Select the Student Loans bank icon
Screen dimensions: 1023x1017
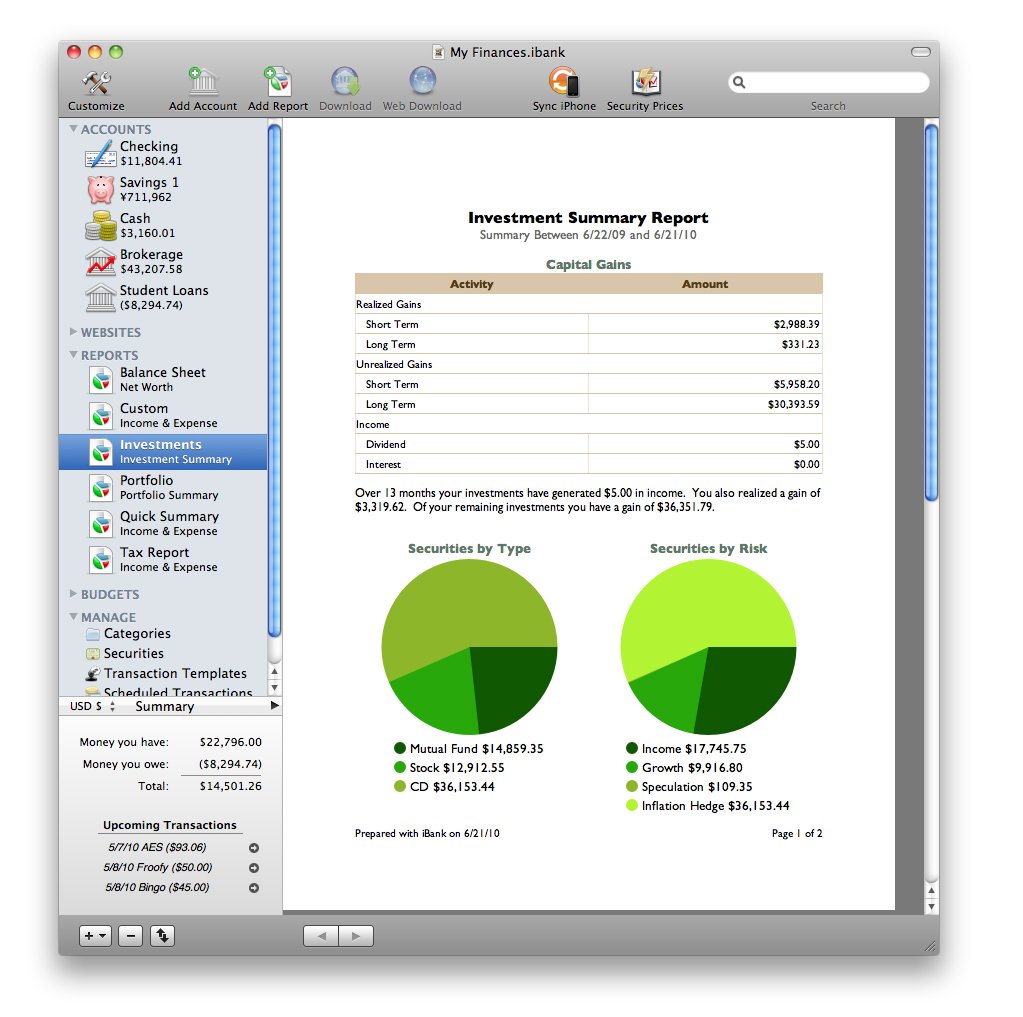tap(100, 297)
